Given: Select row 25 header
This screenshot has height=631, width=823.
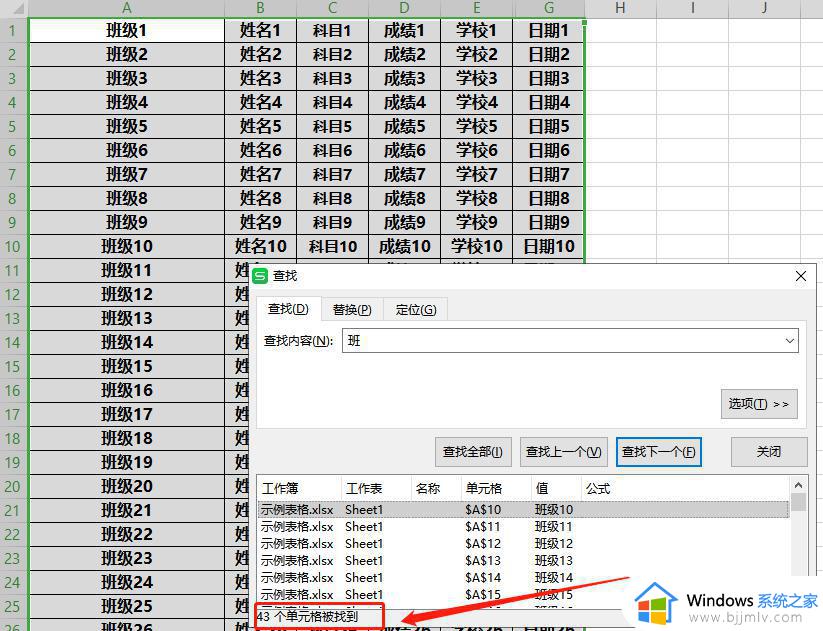Looking at the screenshot, I should (x=13, y=606).
